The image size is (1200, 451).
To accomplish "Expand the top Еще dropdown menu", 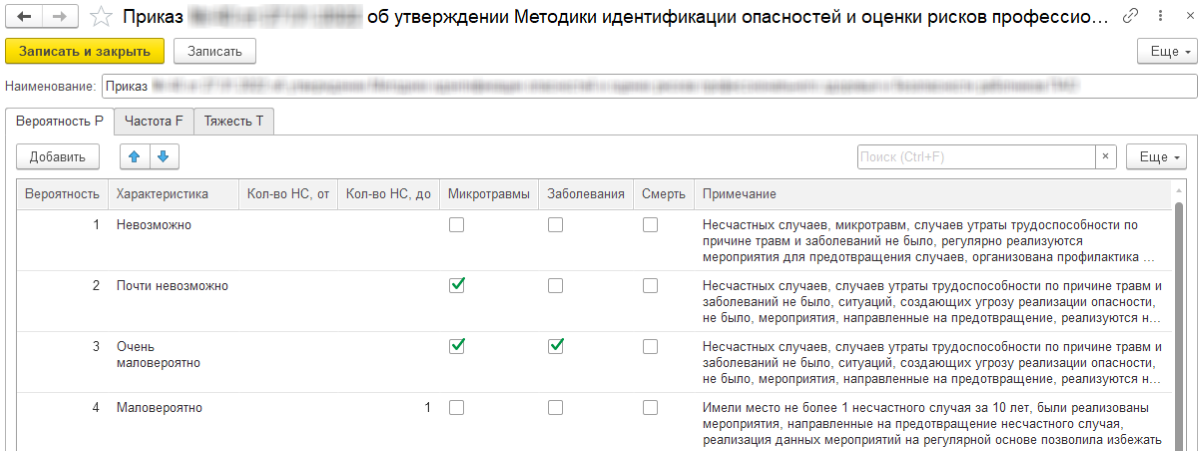I will pos(1165,51).
